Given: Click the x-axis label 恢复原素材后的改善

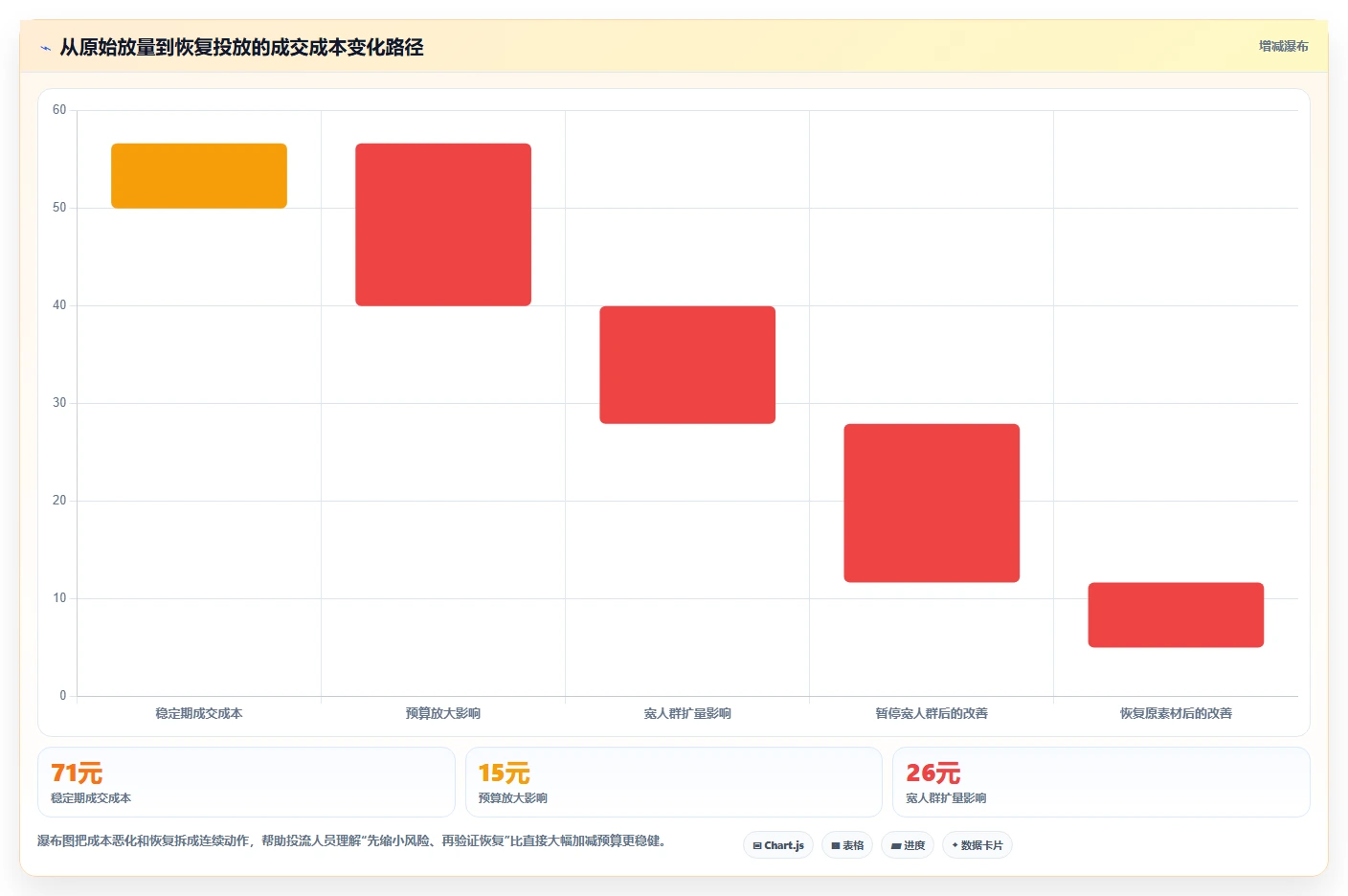Looking at the screenshot, I should pyautogui.click(x=1176, y=713).
